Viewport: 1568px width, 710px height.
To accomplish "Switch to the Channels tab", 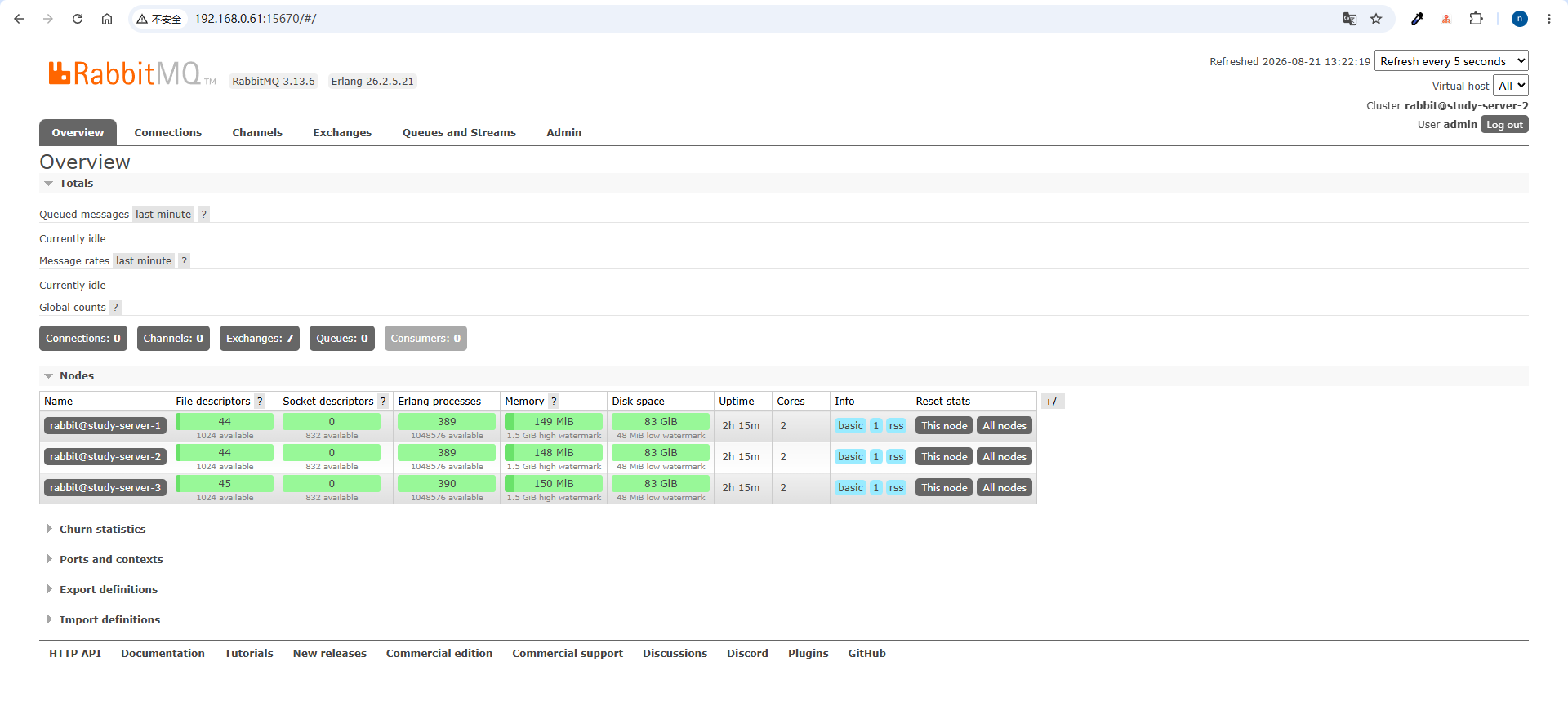I will 257,133.
